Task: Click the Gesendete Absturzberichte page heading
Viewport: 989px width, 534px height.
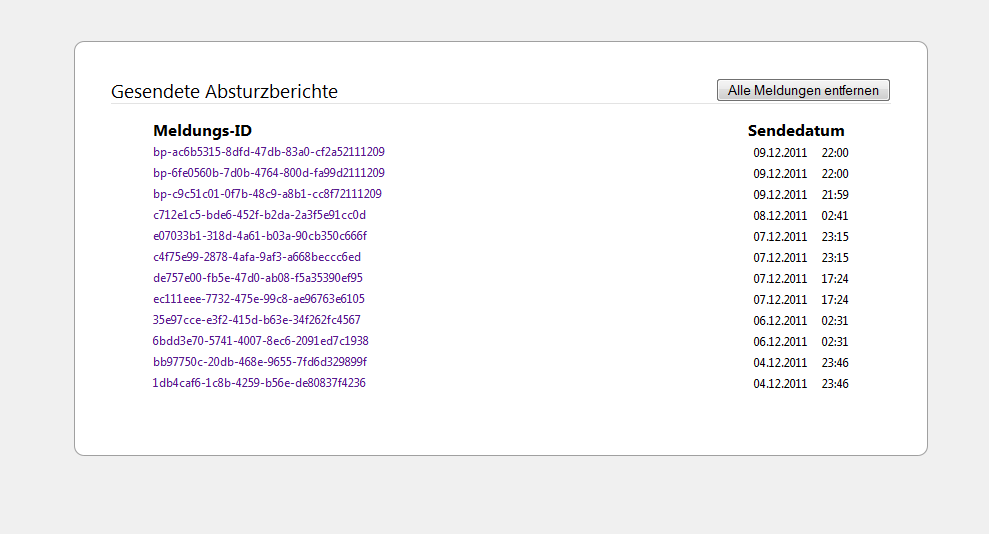Action: coord(224,92)
